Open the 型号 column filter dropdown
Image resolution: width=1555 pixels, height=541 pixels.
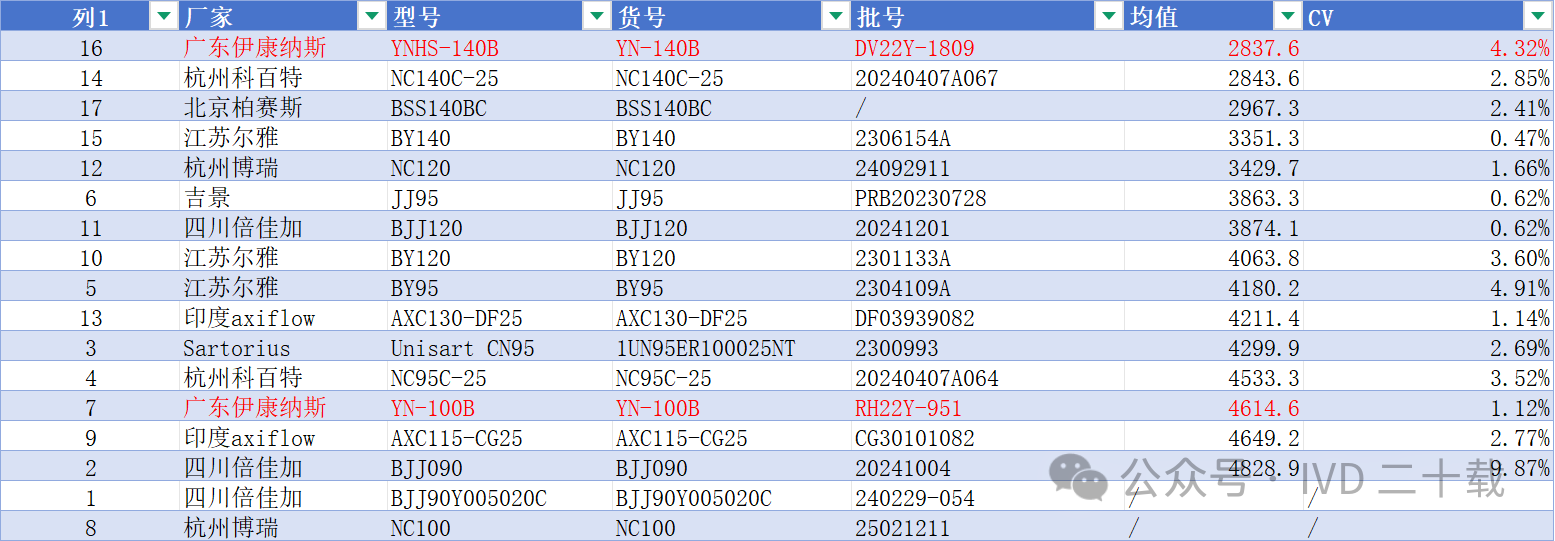[597, 16]
